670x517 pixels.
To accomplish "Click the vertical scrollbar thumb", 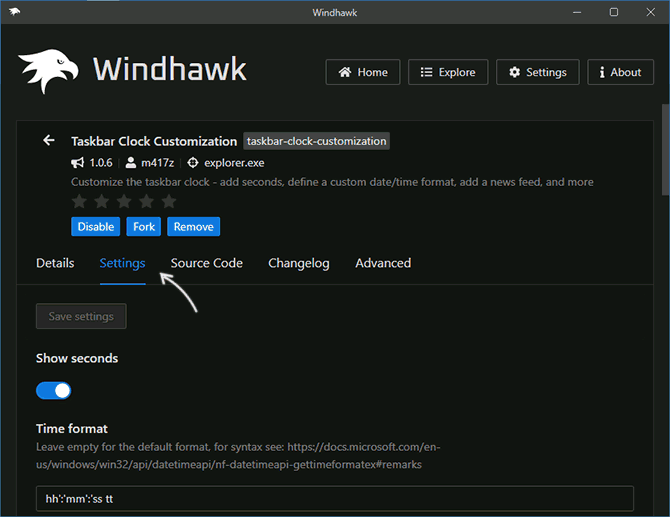I will pyautogui.click(x=665, y=150).
